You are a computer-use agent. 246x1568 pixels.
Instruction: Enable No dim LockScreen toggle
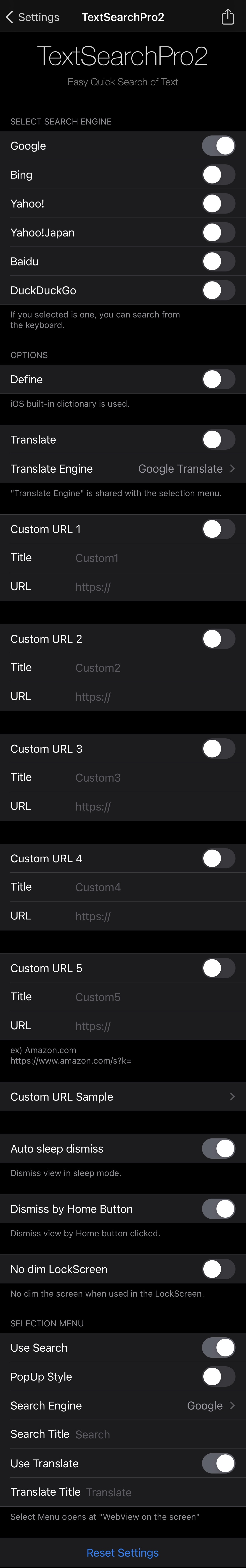(x=219, y=1269)
